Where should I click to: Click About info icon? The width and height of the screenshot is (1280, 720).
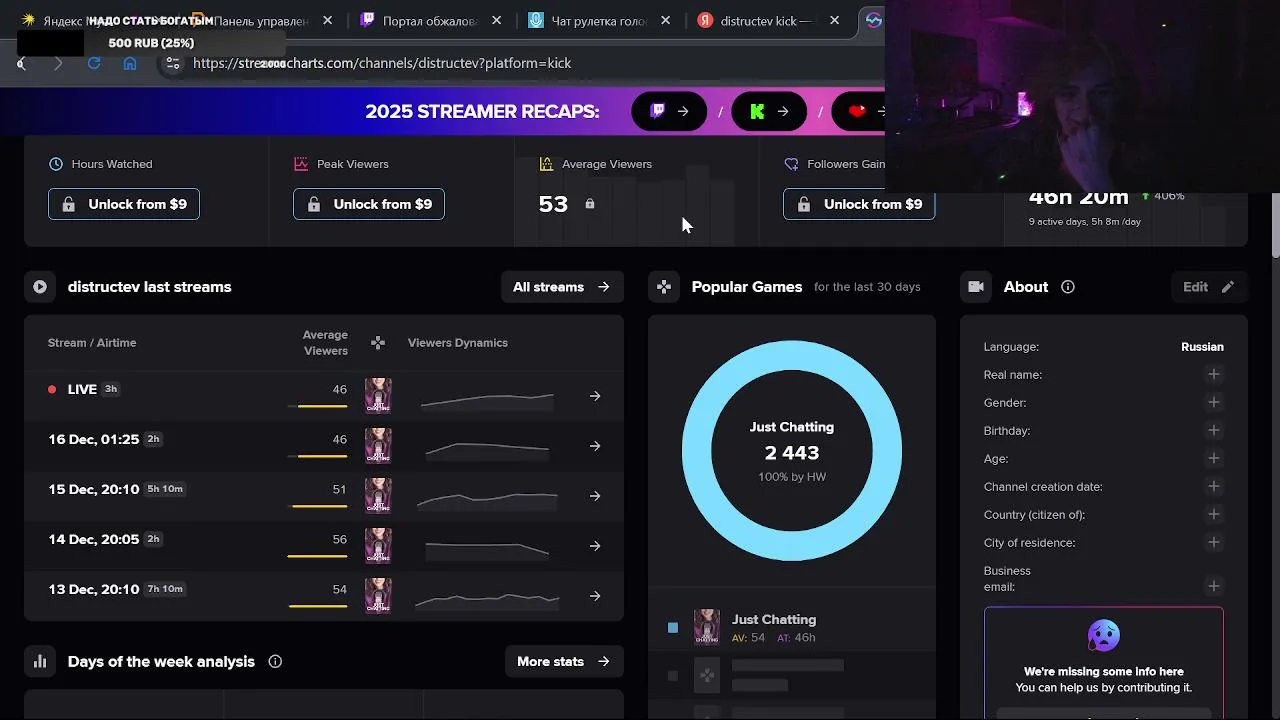[1068, 287]
